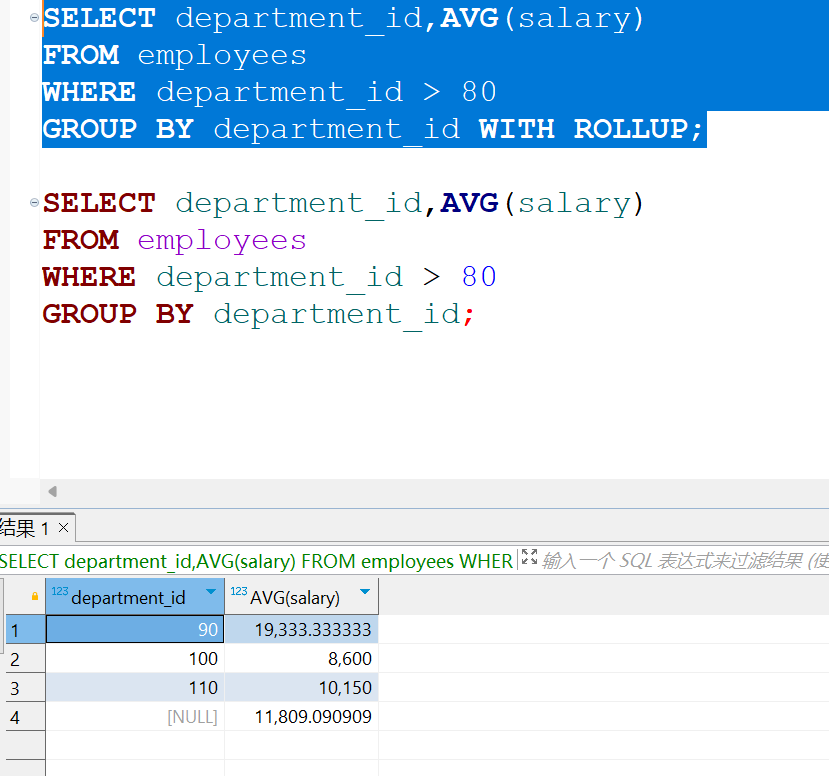829x776 pixels.
Task: Click the editor's horizontal scrollbar left arrow
Action: click(x=52, y=491)
